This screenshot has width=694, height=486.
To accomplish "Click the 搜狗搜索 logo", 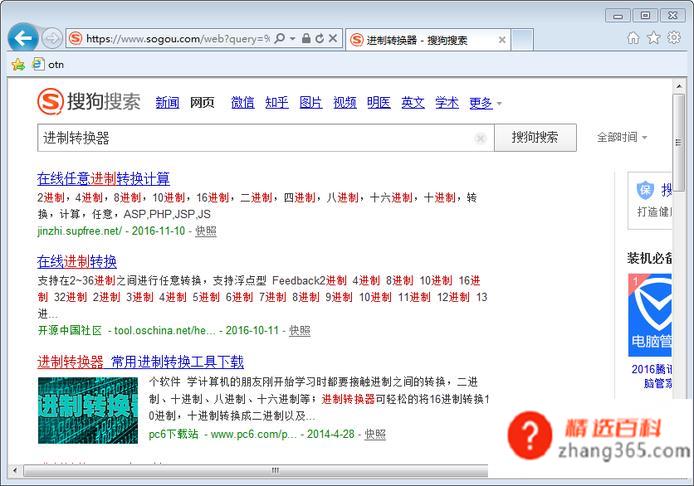I will [89, 101].
